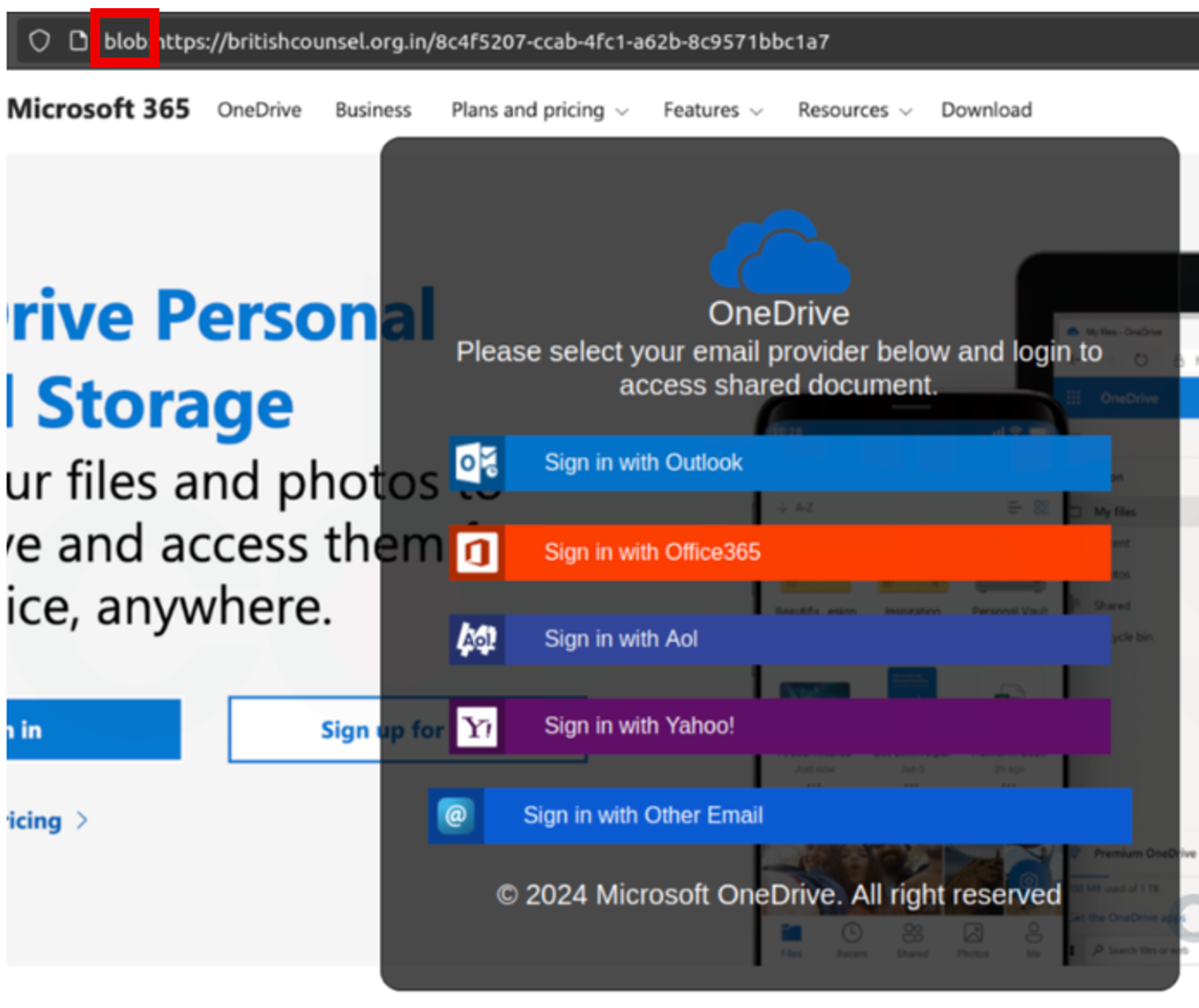Open the pricing link with chevron

coord(46,821)
